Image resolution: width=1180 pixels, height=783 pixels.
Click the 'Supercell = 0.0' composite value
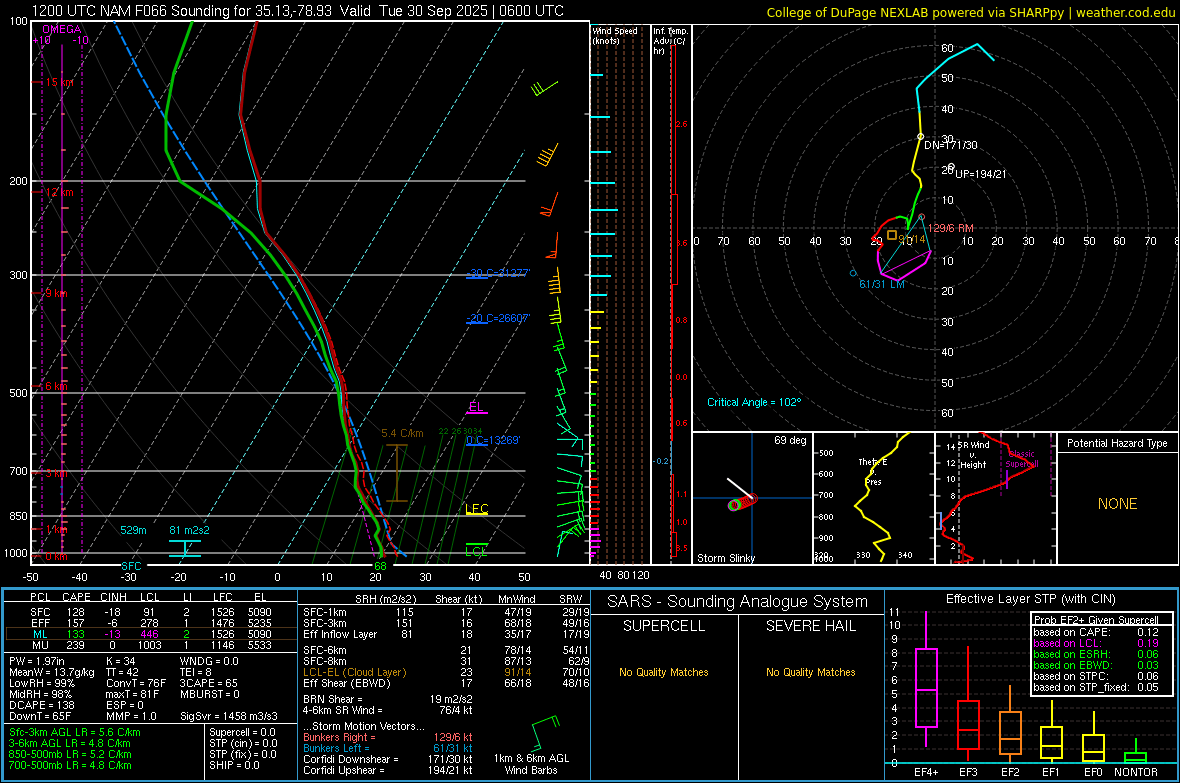[x=242, y=732]
